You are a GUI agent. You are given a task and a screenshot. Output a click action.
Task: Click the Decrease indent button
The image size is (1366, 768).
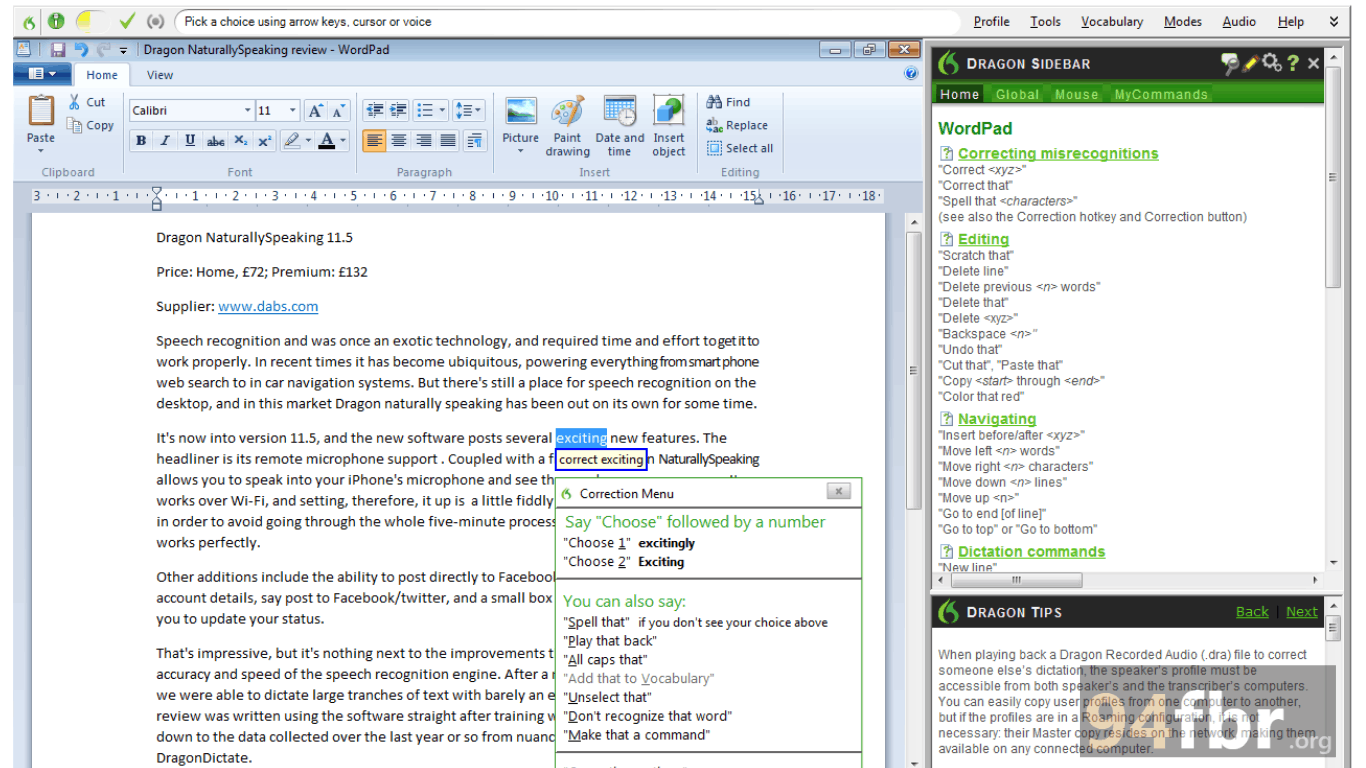[374, 111]
